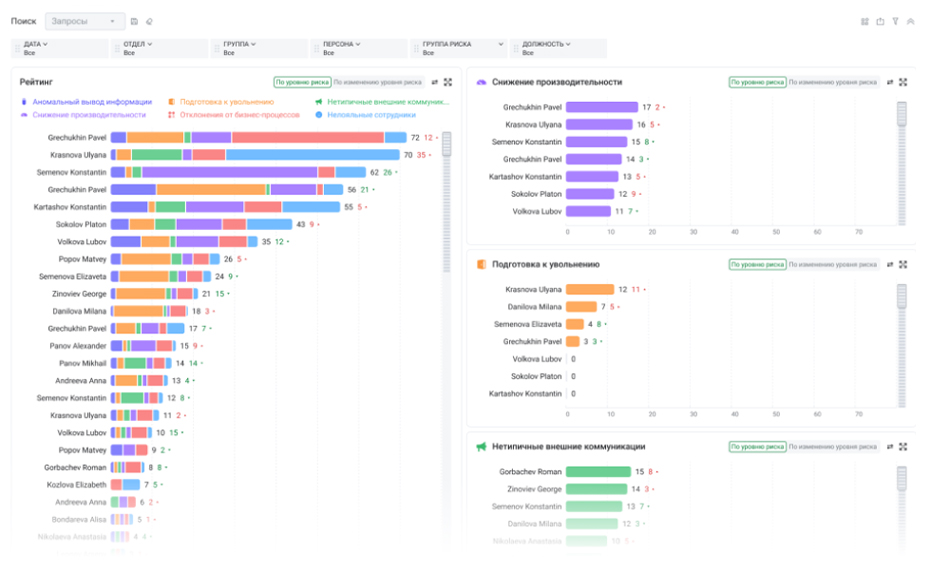Switch Нетипичные внешние коммуникации to По изменению уровня риска
The height and width of the screenshot is (576, 930).
(x=833, y=447)
